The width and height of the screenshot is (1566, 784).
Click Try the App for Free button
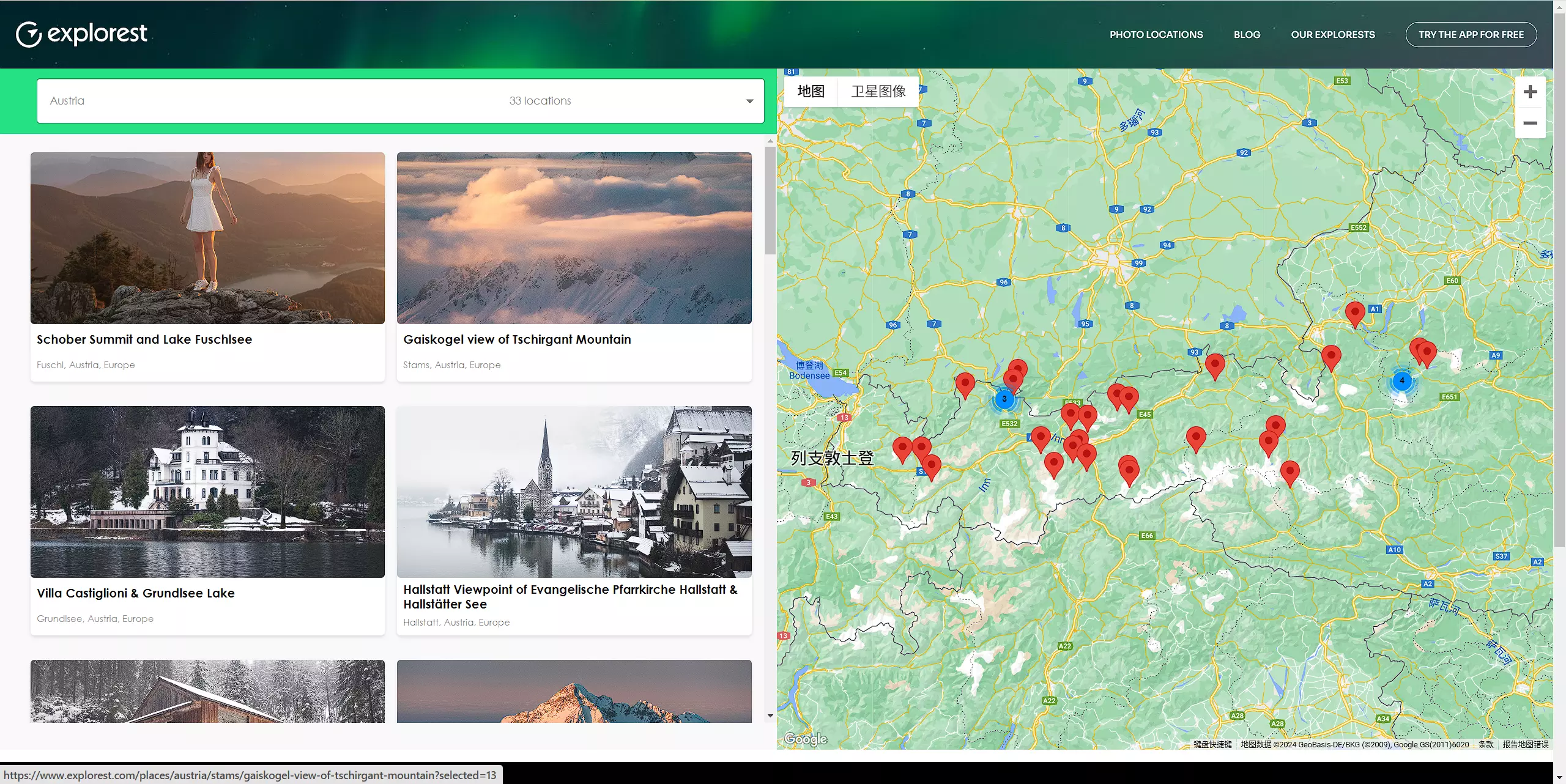click(1471, 35)
